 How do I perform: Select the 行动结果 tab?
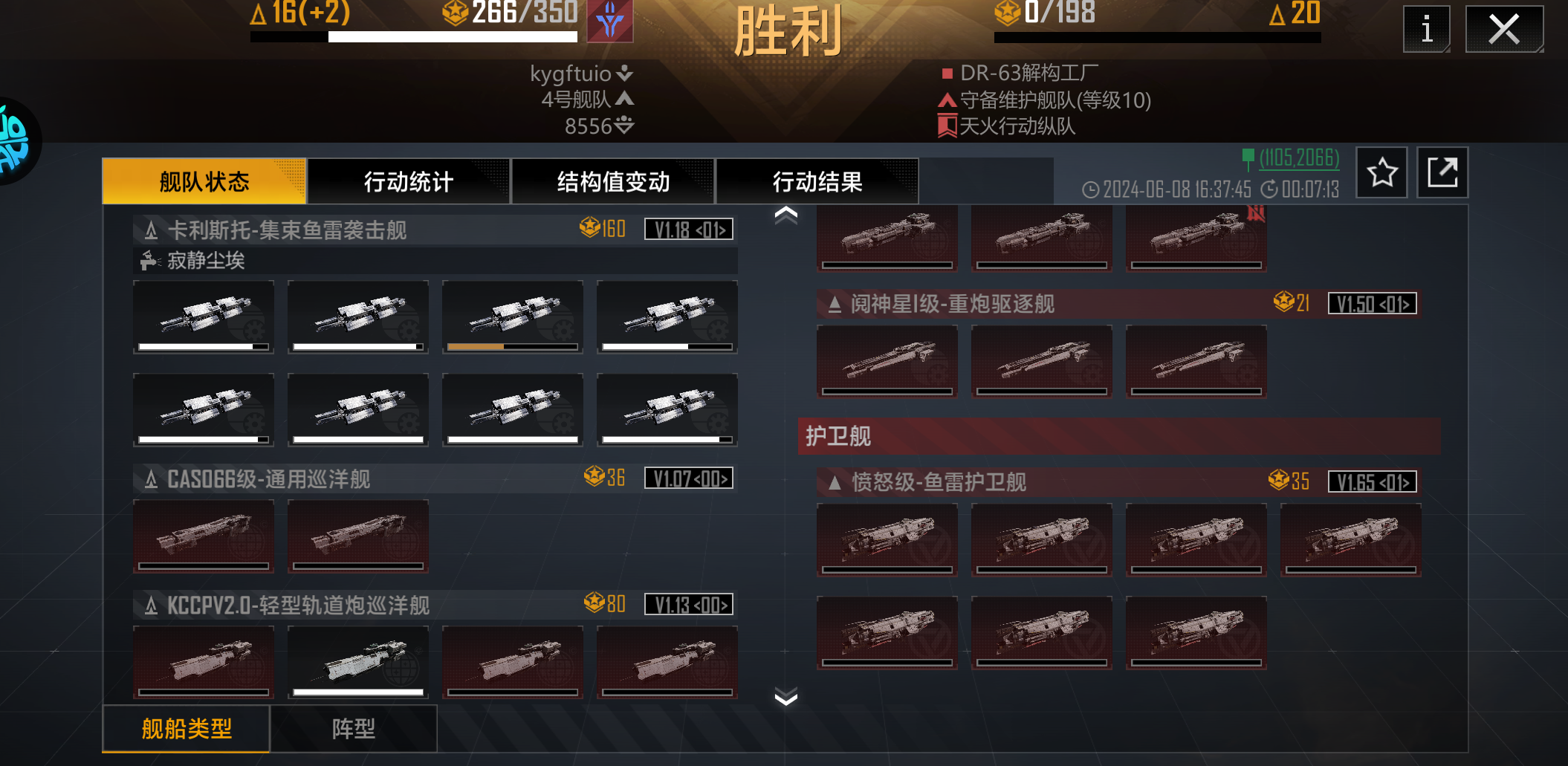(817, 181)
